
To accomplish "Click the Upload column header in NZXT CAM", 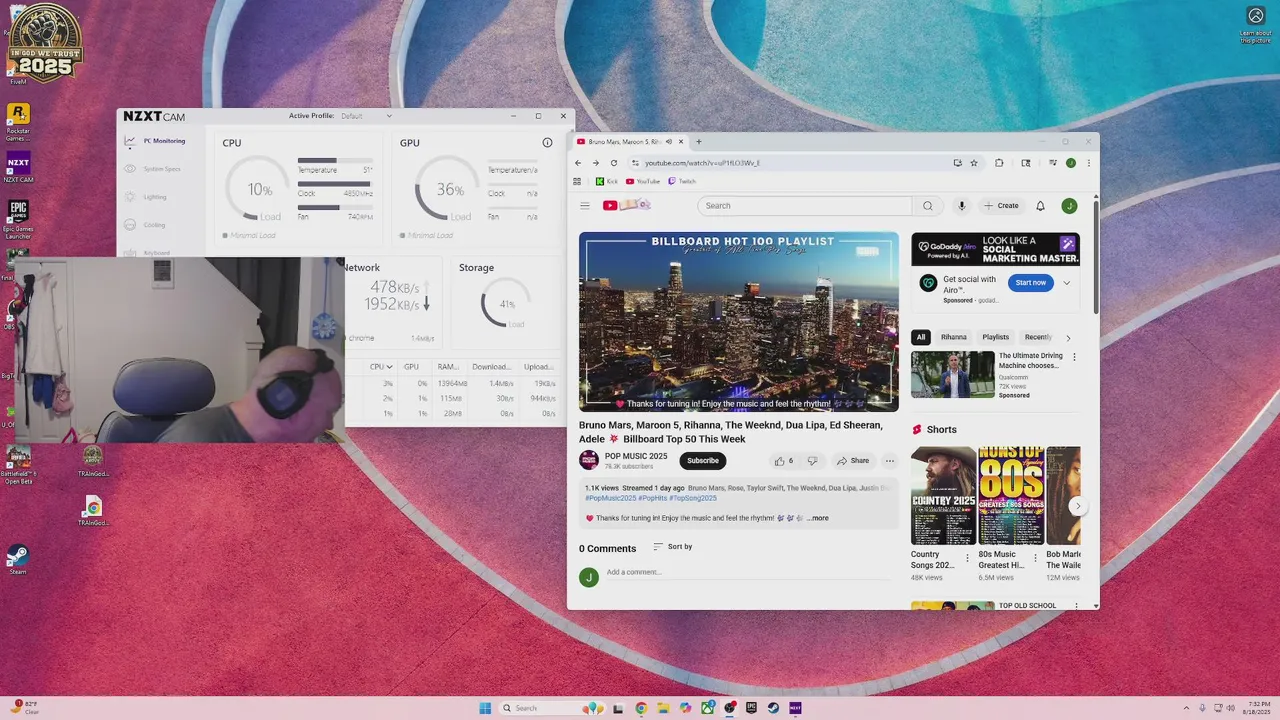I will [x=539, y=367].
